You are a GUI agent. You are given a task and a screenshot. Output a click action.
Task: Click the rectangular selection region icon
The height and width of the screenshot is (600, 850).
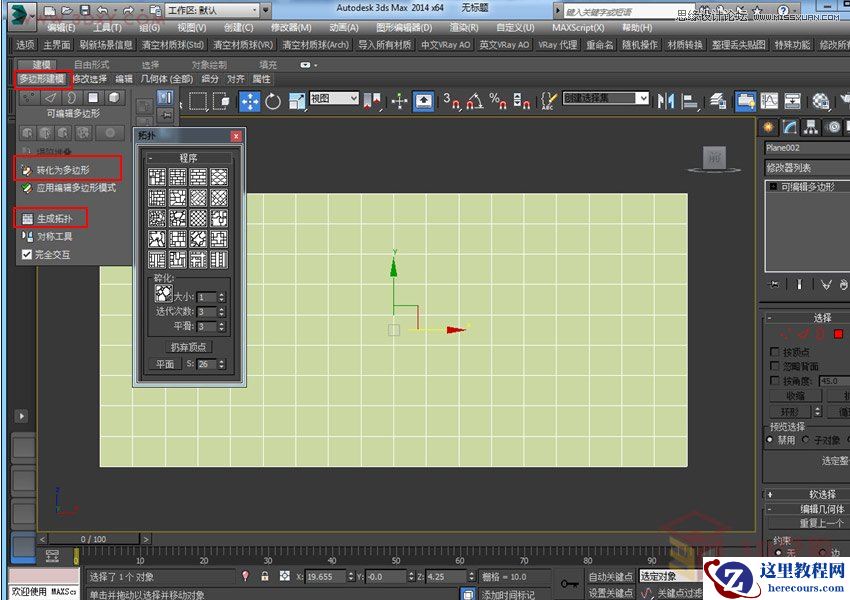199,101
